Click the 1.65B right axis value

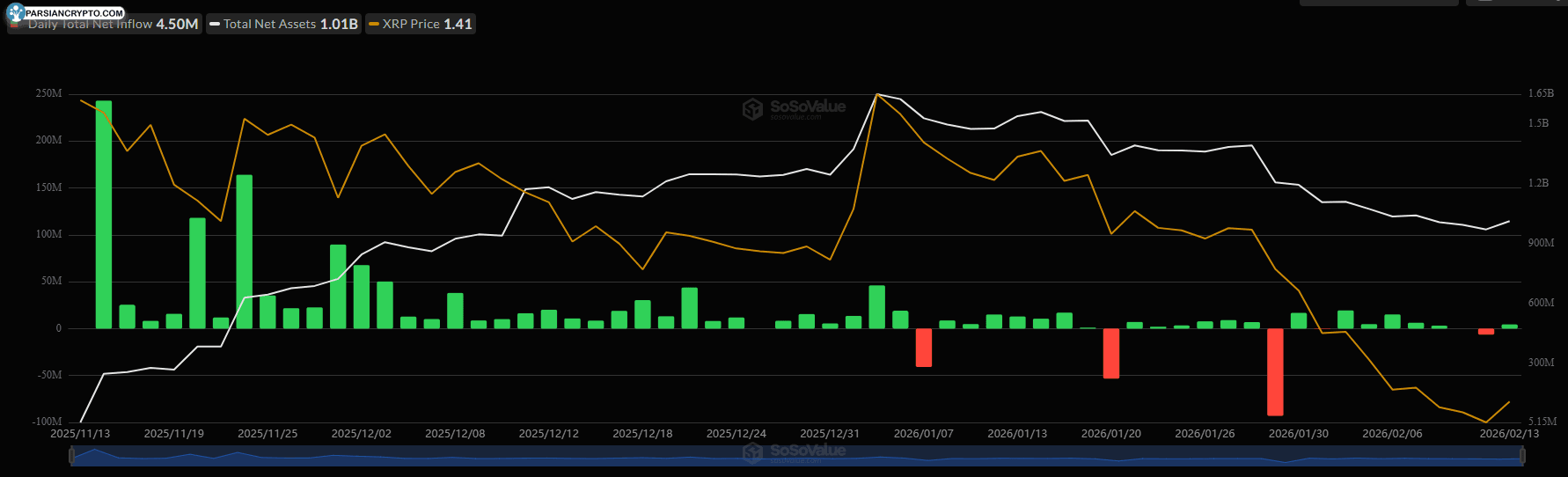click(x=1541, y=93)
